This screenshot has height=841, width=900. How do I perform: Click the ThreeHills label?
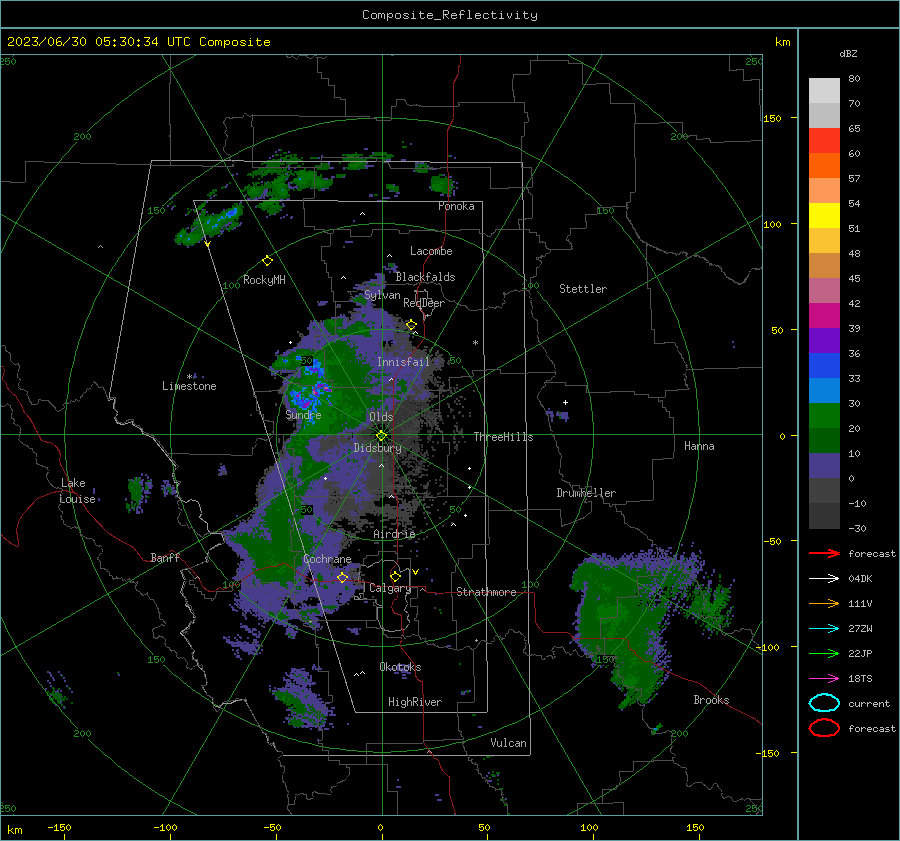tap(503, 437)
